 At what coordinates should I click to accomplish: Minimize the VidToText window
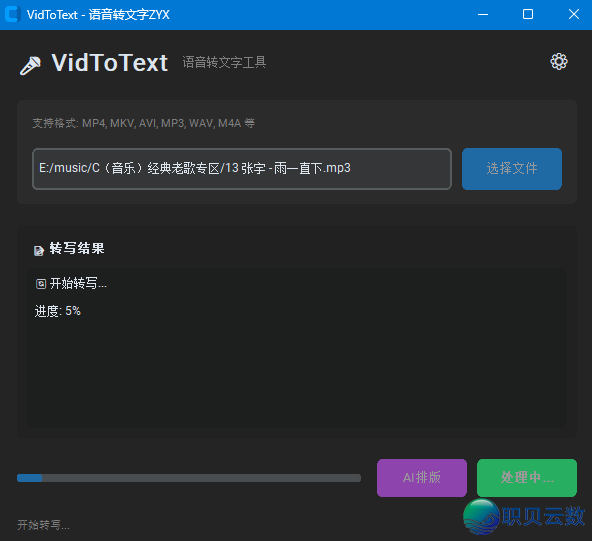(483, 14)
